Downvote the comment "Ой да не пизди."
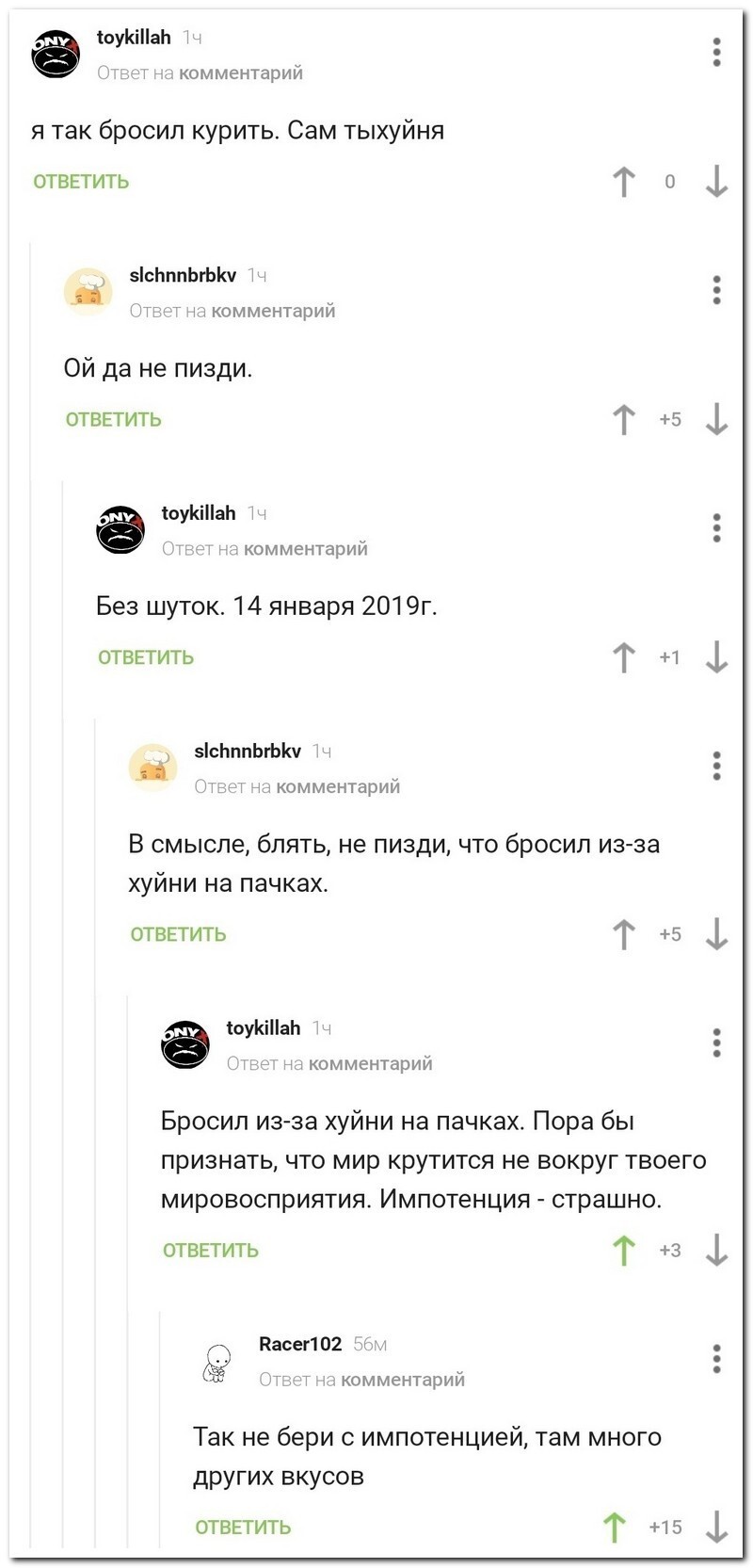753x1568 pixels. (717, 420)
